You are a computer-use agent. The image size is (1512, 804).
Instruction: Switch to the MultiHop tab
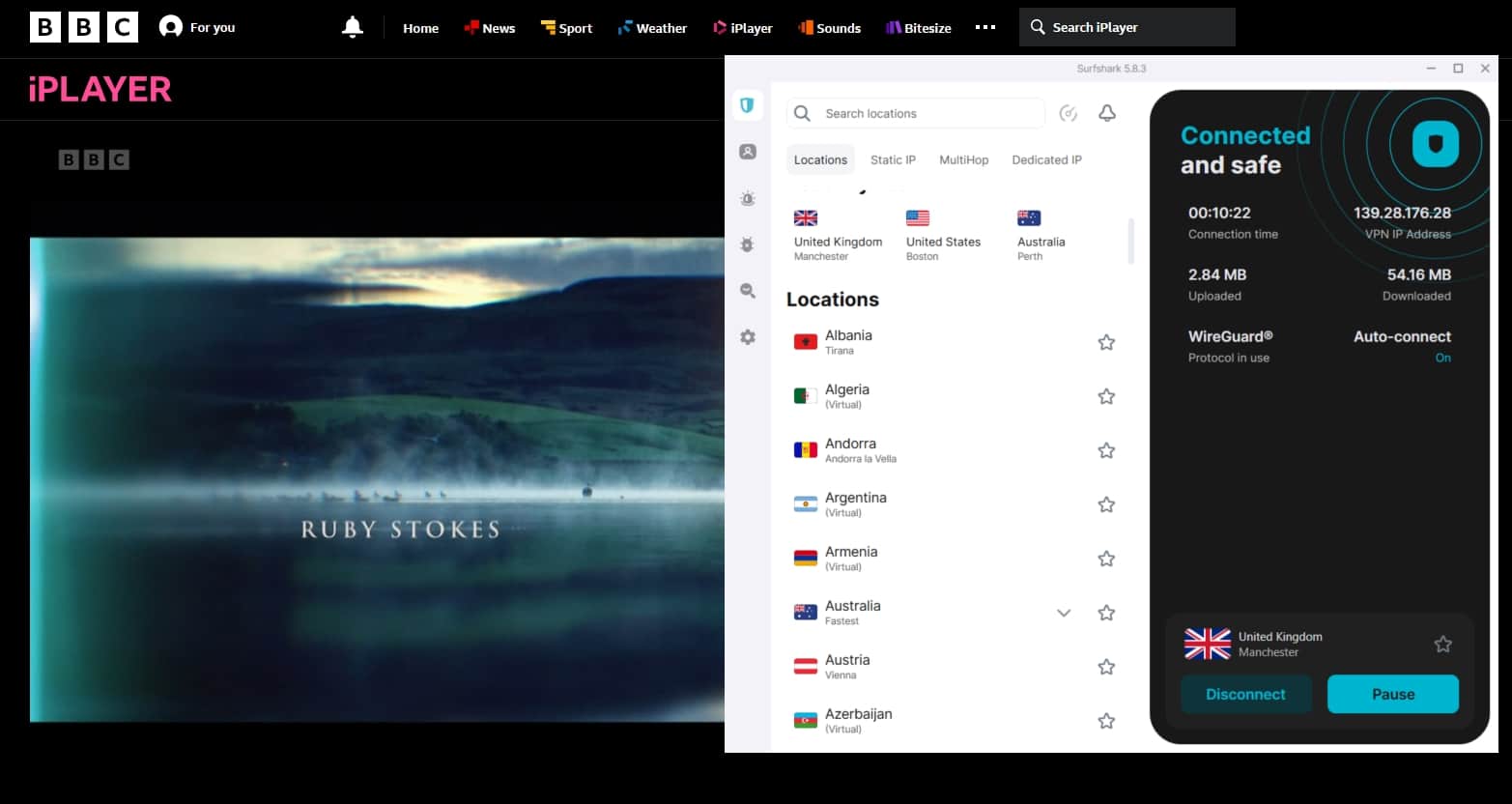(963, 159)
